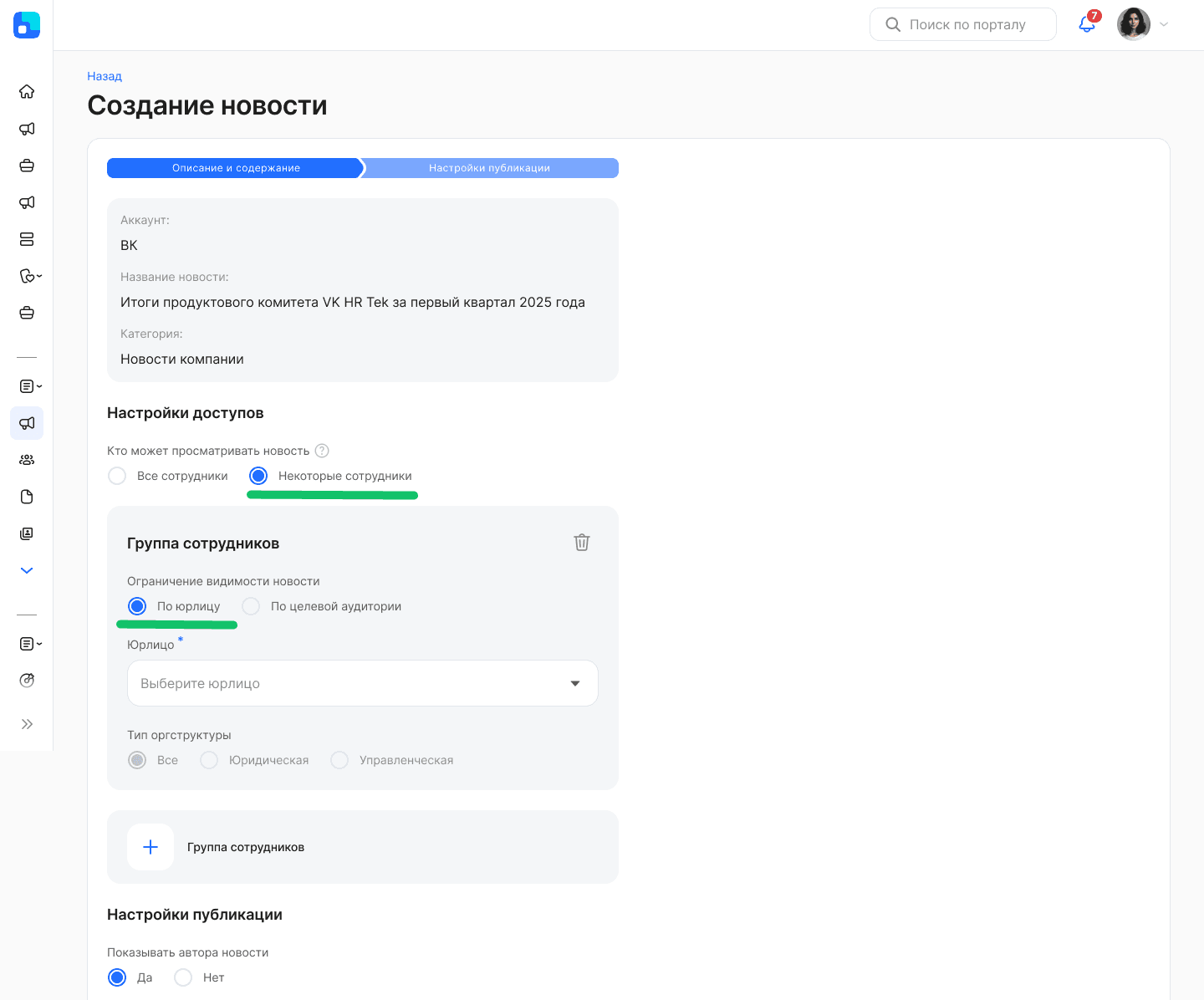
Task: Click the search magnifier icon
Action: coord(893,24)
